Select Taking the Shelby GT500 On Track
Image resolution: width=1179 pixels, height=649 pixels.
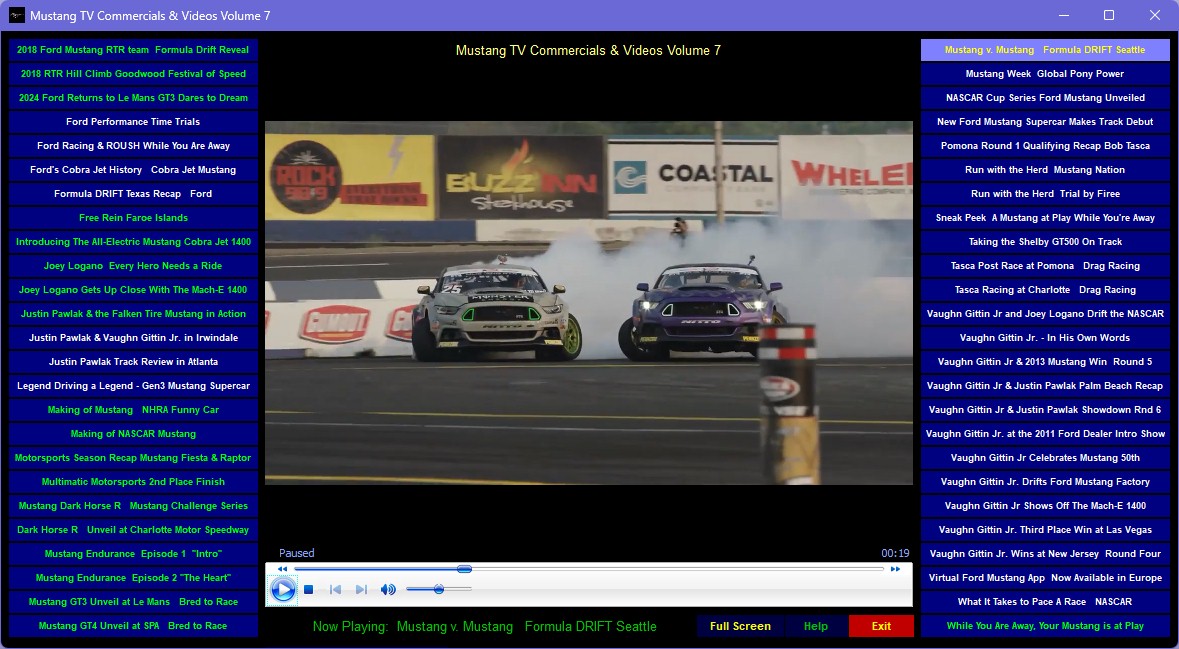(1045, 242)
